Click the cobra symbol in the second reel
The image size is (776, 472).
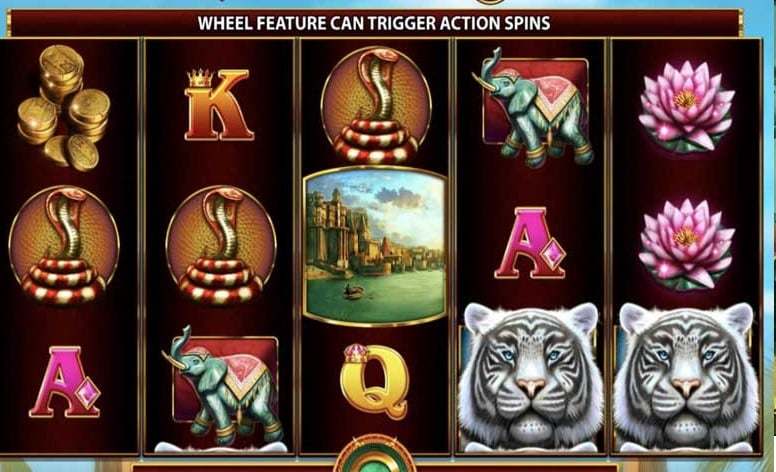(x=221, y=245)
